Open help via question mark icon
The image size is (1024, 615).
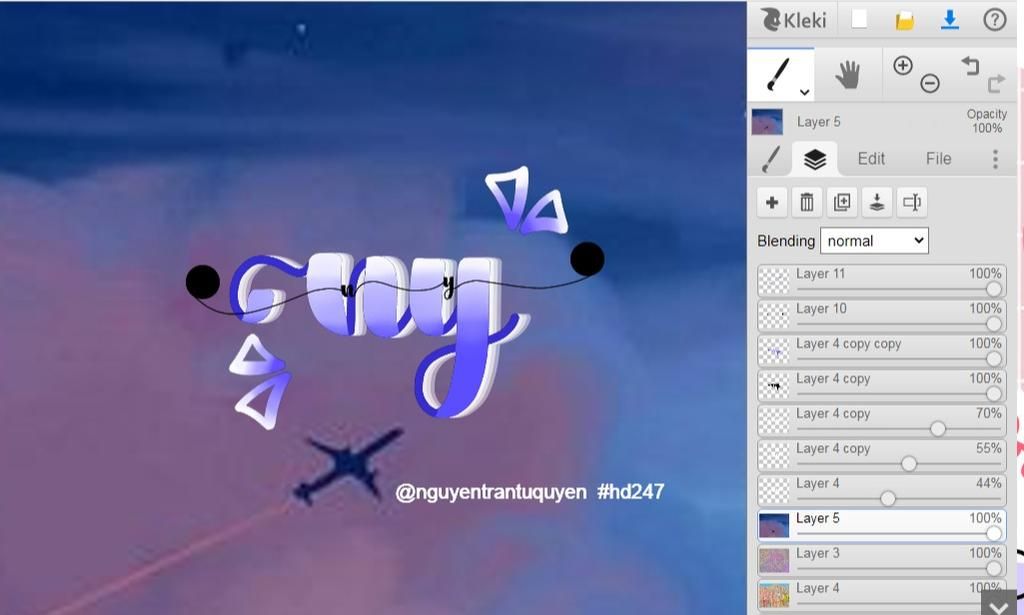995,20
